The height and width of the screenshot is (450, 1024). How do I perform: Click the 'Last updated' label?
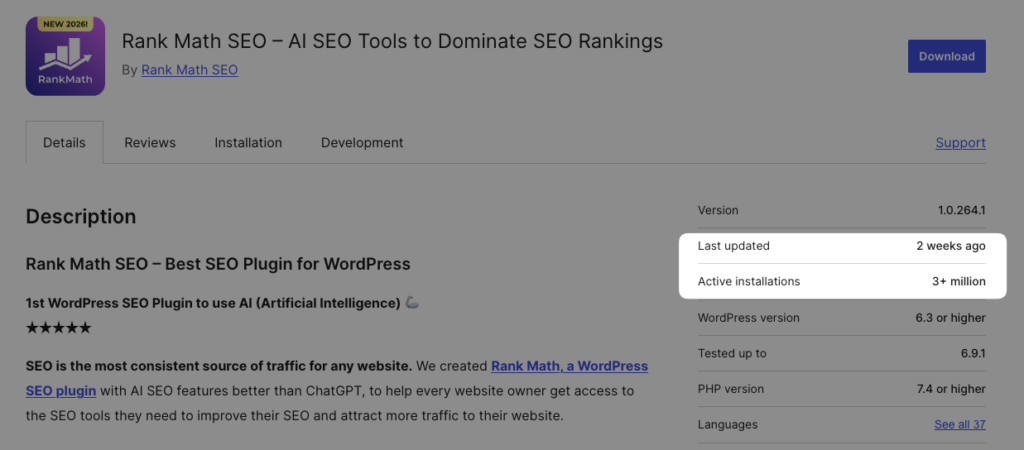click(x=733, y=246)
